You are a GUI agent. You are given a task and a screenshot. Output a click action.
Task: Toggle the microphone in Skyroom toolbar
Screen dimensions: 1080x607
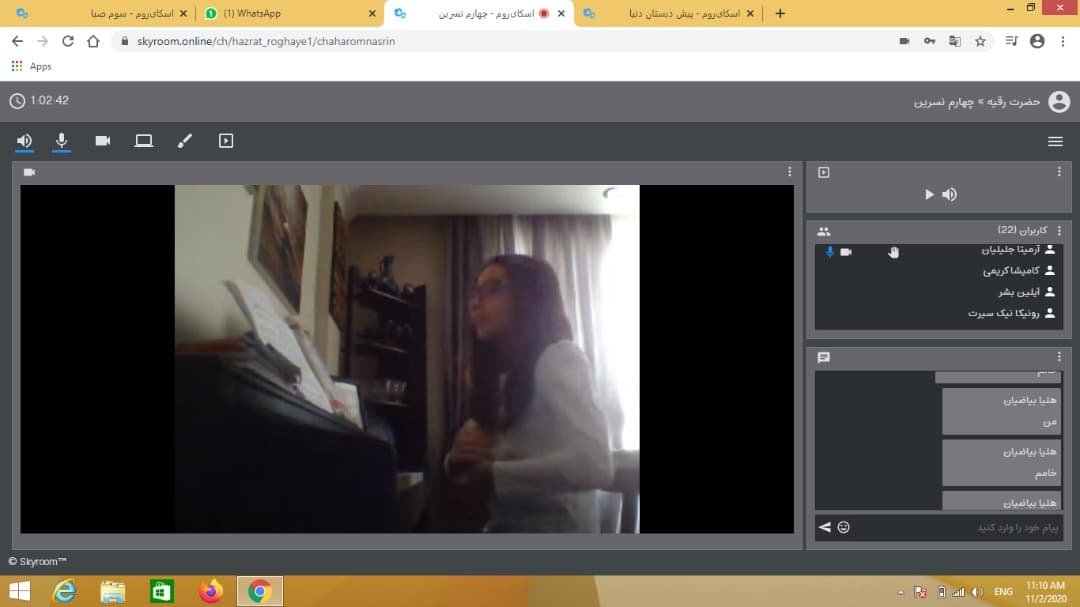[x=62, y=141]
